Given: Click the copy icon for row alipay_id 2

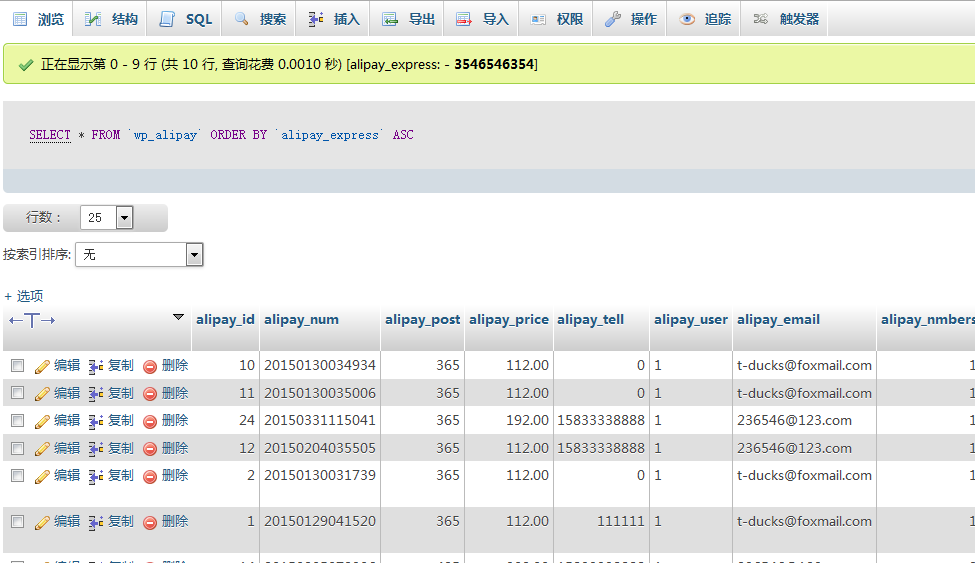Looking at the screenshot, I should coord(96,476).
